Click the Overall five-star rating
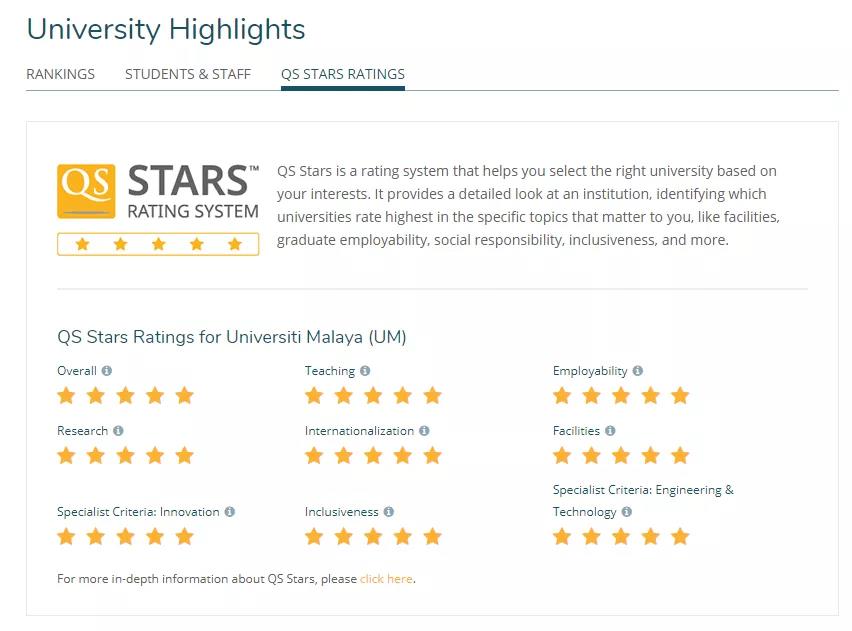 (x=126, y=396)
